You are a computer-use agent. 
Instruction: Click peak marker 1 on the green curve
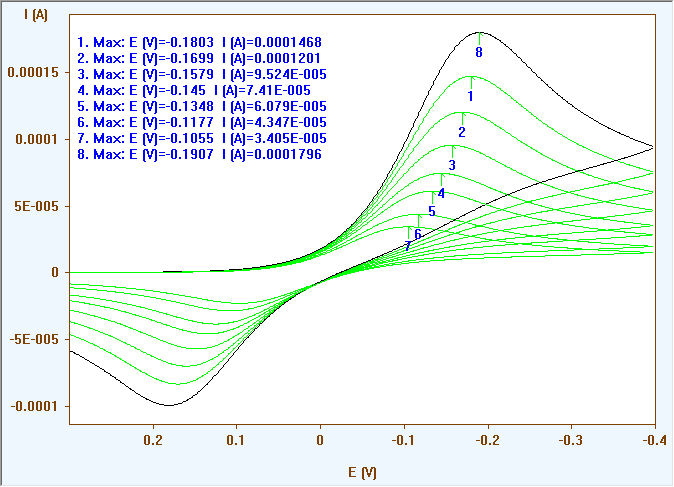click(471, 96)
